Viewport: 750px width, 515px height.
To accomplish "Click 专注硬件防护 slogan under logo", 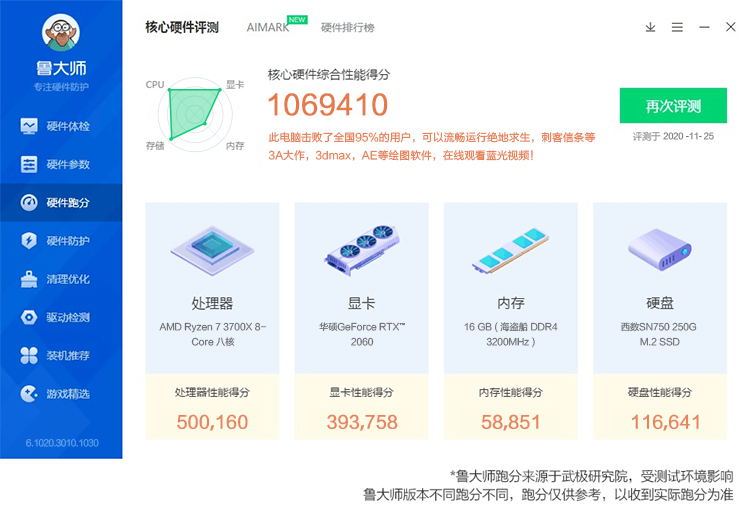I will coord(61,87).
